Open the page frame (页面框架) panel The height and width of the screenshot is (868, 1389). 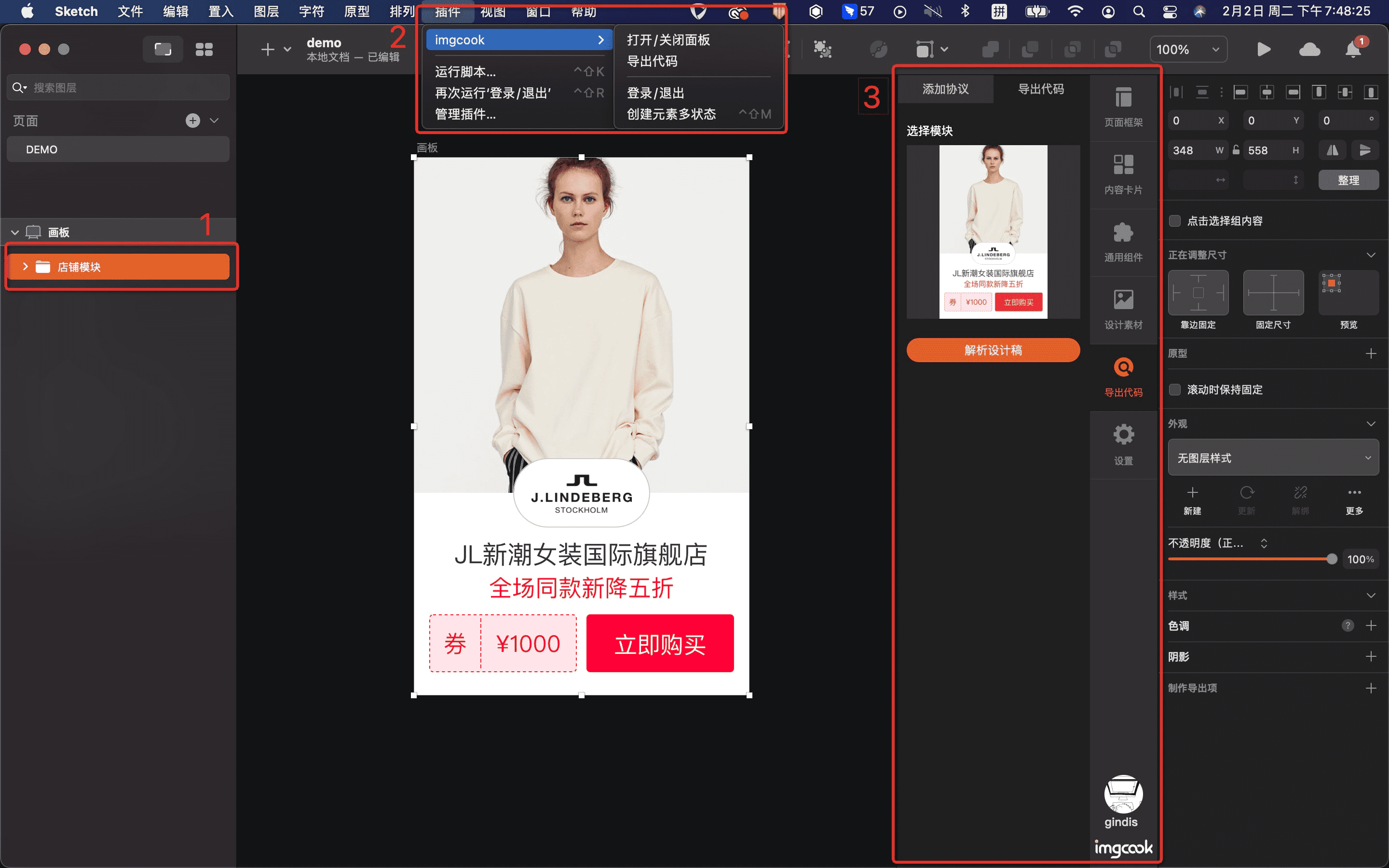coord(1123,108)
